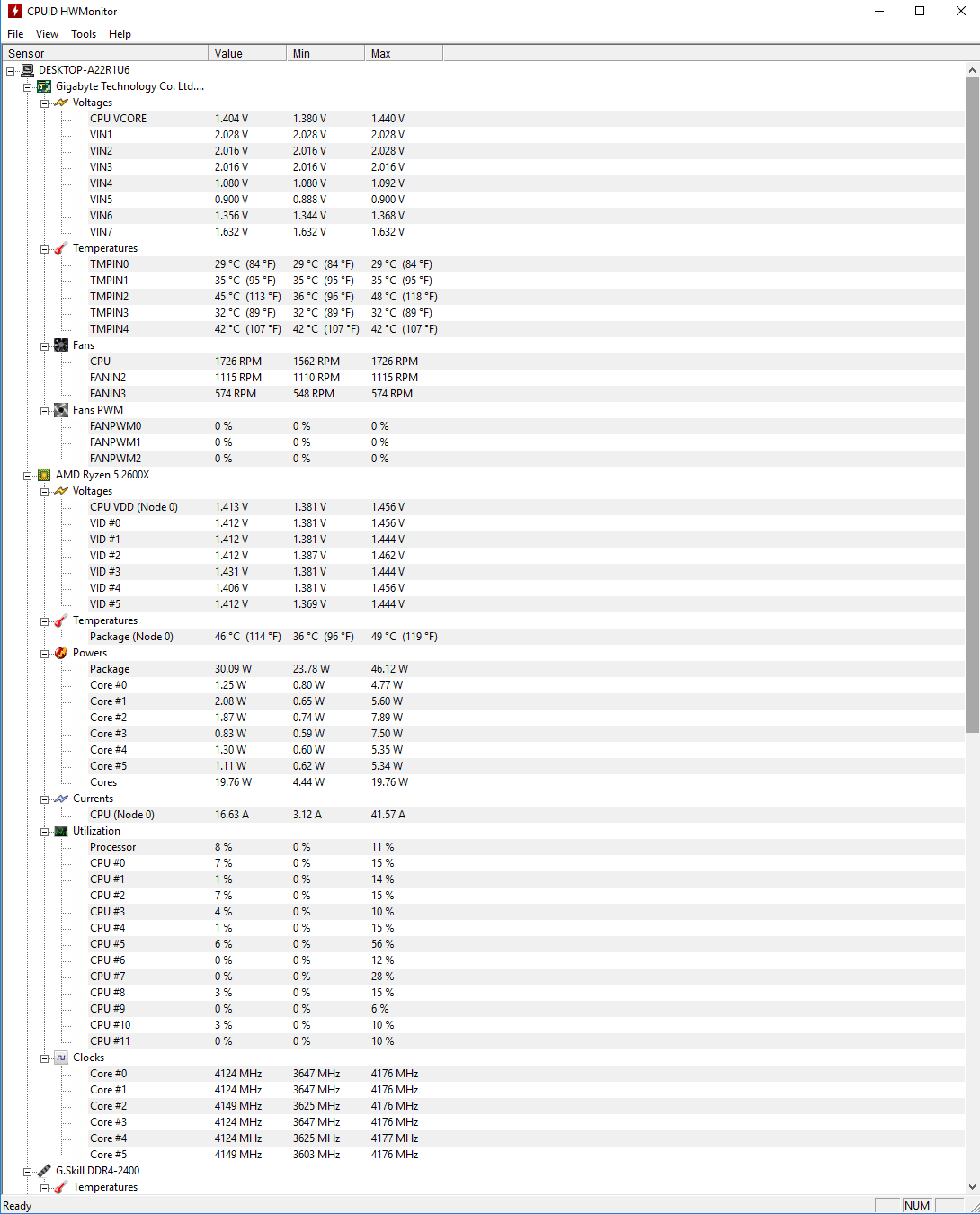980x1214 pixels.
Task: Select the FANPWM1 row
Action: 483,442
